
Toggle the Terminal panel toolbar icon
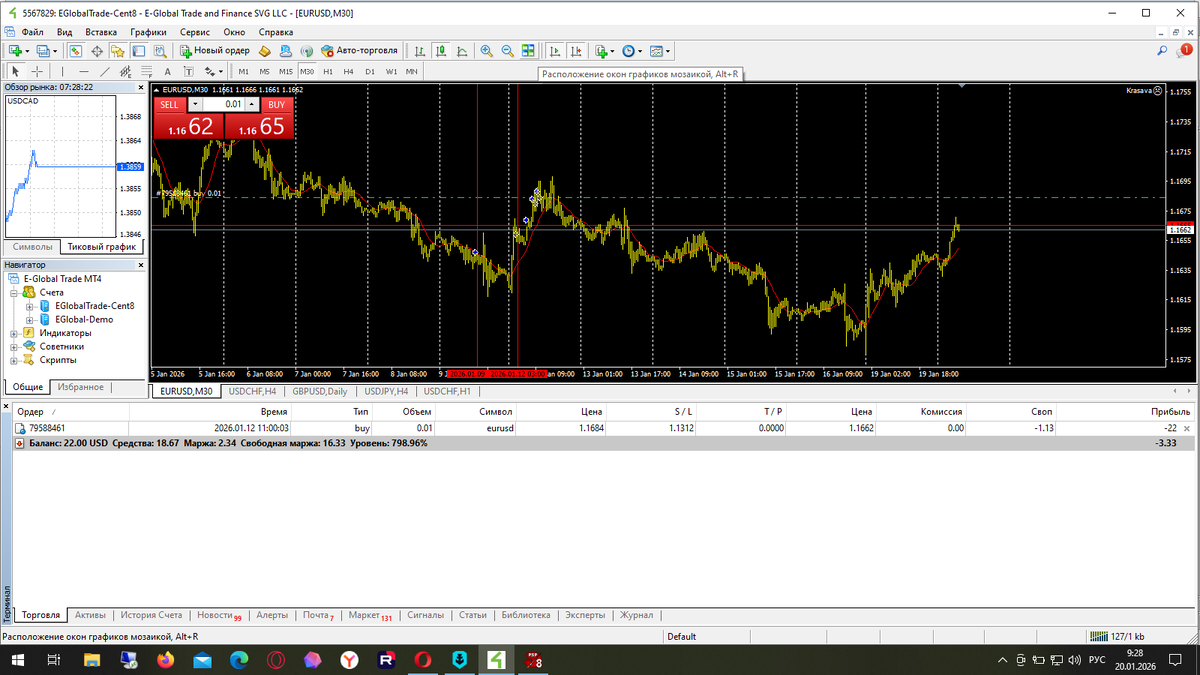pyautogui.click(x=138, y=50)
